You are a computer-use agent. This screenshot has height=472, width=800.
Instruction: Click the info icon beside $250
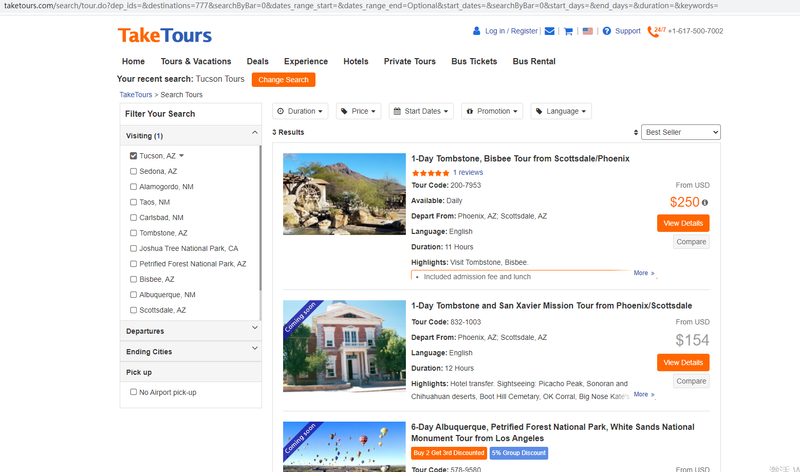705,203
